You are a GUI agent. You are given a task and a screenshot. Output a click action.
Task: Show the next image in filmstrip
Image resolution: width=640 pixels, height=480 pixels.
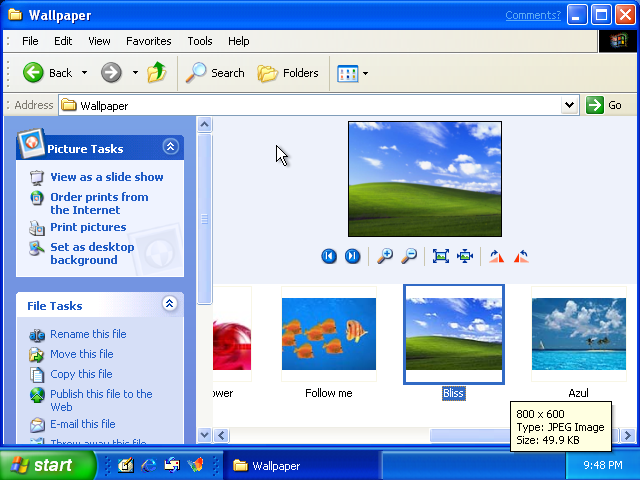(x=352, y=256)
